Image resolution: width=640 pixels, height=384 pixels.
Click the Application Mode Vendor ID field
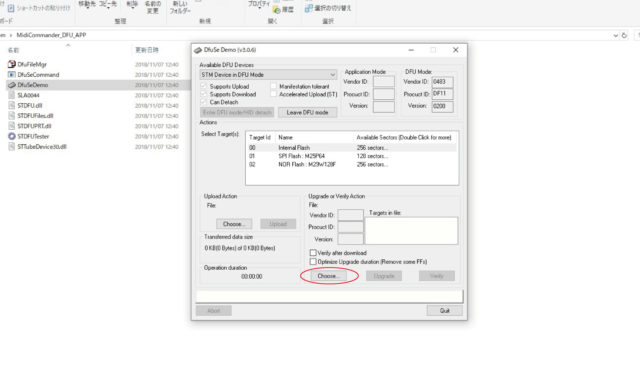point(384,82)
